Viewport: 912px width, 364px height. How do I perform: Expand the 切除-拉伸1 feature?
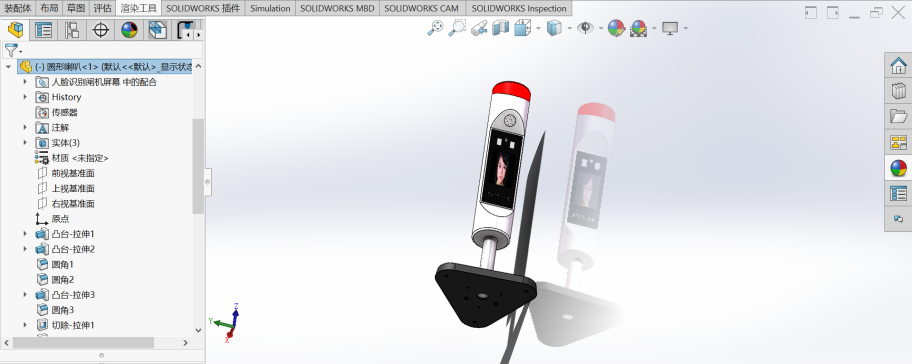(x=25, y=325)
